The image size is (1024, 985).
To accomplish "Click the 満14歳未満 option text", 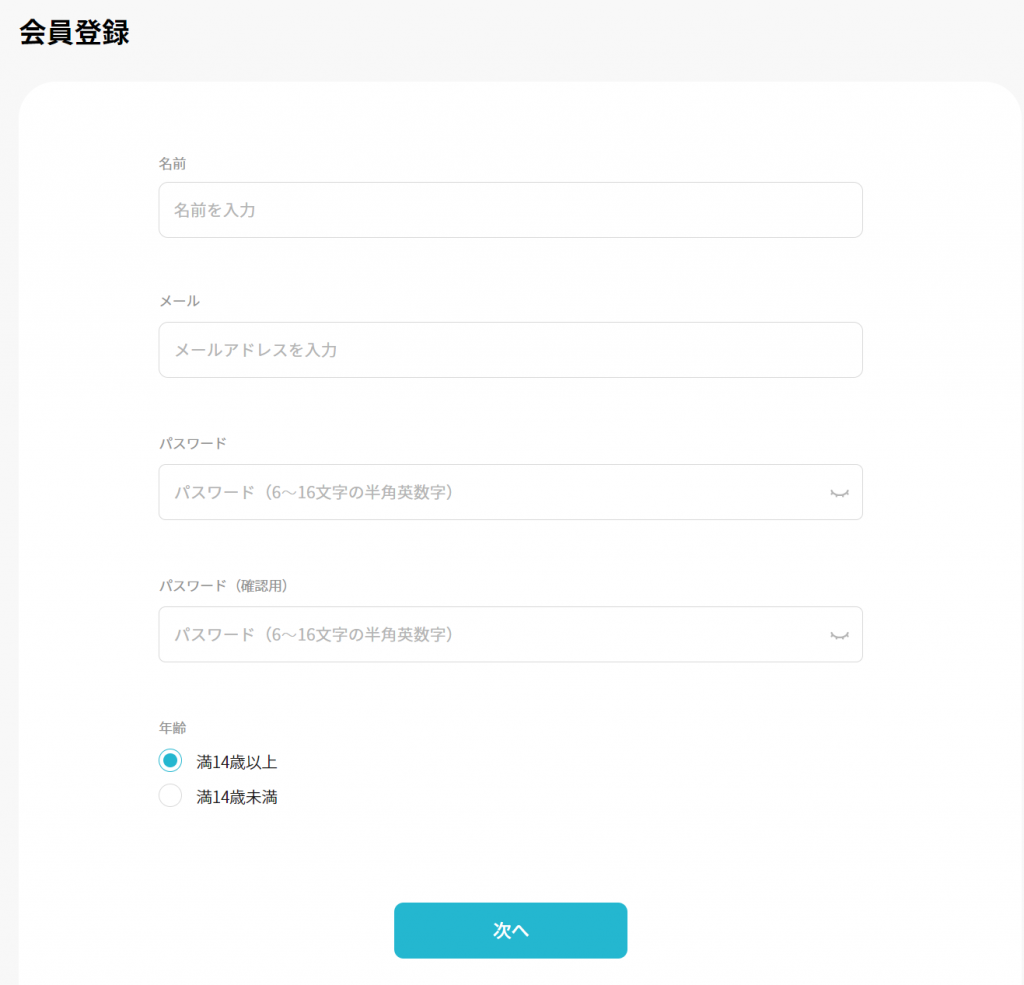I will [x=237, y=797].
